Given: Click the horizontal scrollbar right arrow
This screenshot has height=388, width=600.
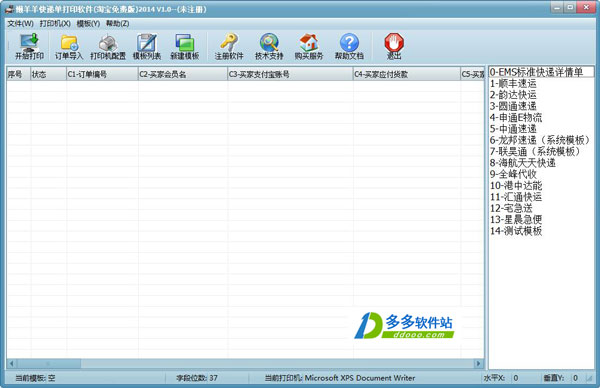Looking at the screenshot, I should (478, 364).
